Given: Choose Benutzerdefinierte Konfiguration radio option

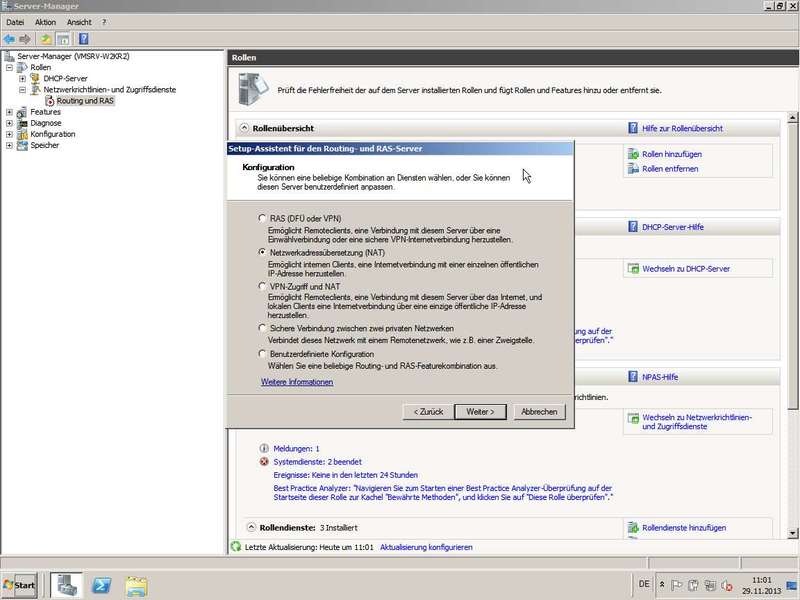Looking at the screenshot, I should click(x=262, y=354).
